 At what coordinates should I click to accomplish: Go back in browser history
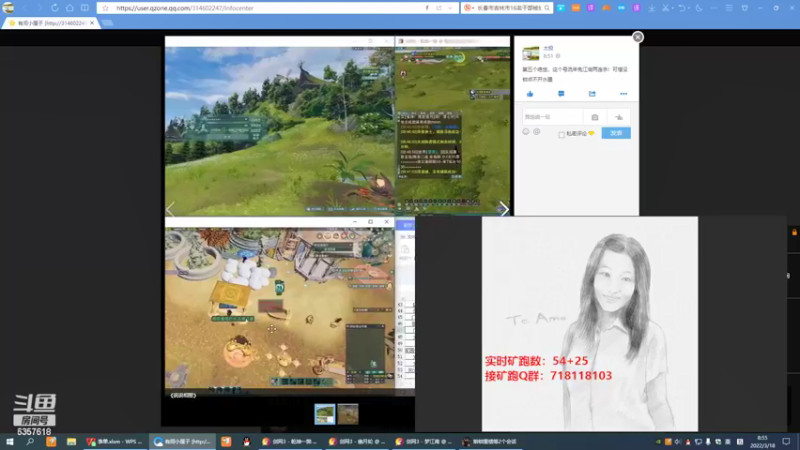tap(24, 8)
